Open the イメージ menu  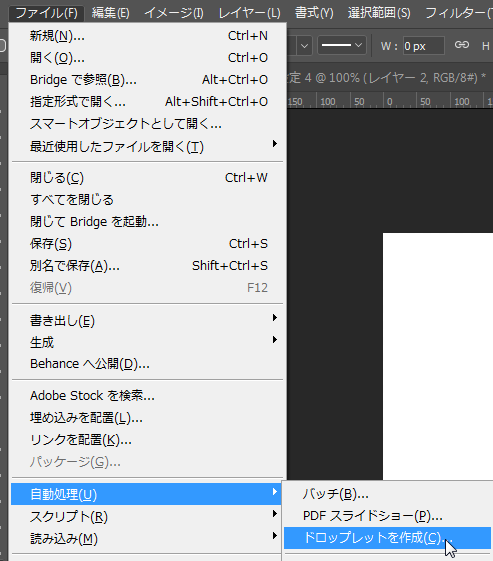(174, 13)
